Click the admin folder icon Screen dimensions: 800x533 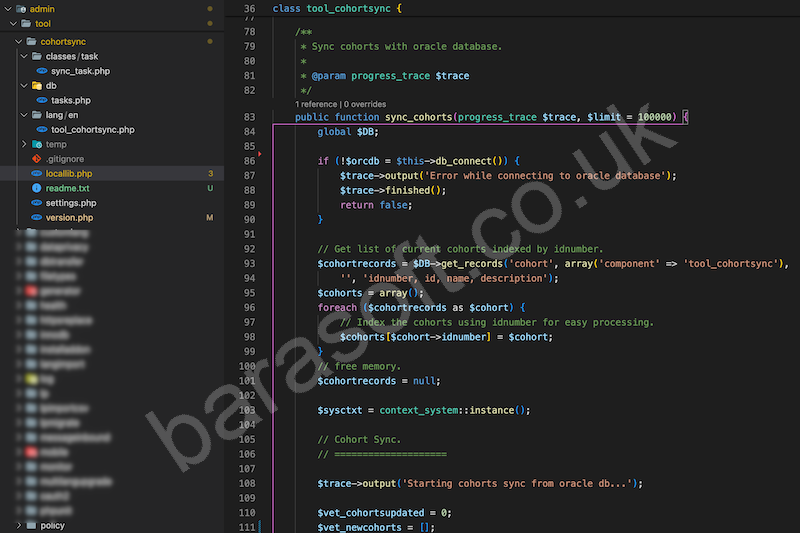(x=21, y=9)
